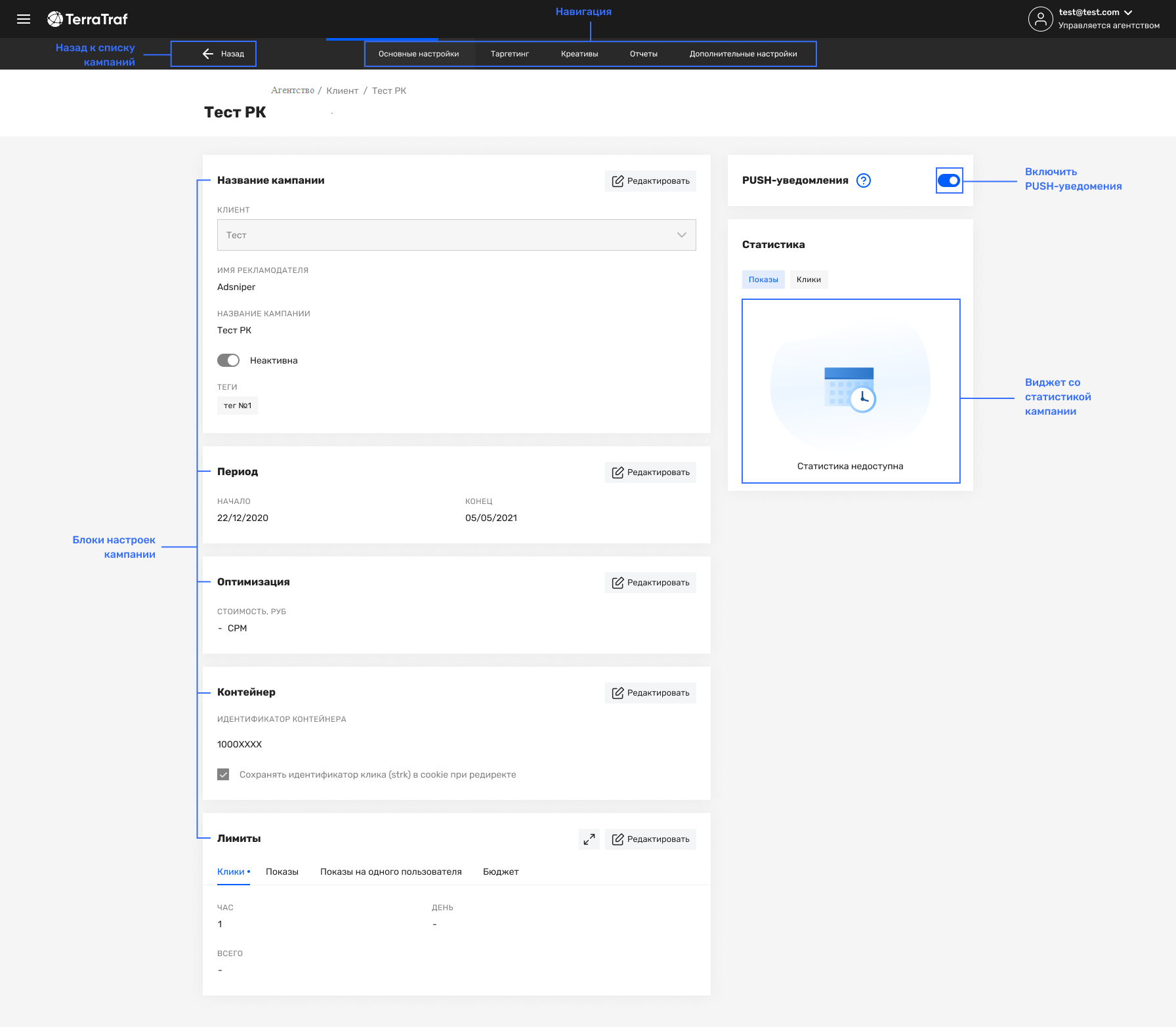
Task: Open the Основные настройки tab
Action: pos(419,54)
